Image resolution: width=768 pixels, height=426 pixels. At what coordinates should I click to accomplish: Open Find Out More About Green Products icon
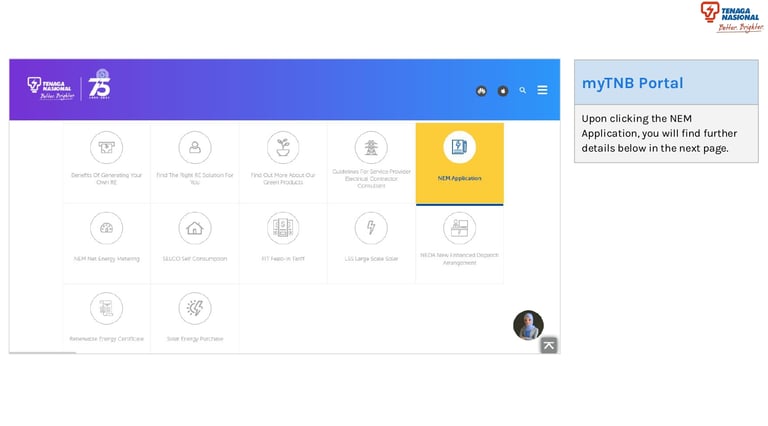(x=283, y=147)
